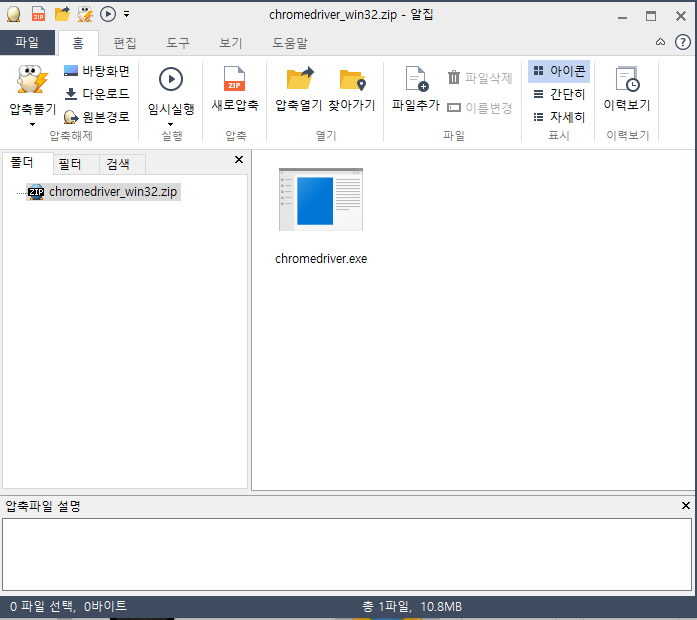This screenshot has width=697, height=620.
Task: Click the 압축열기 open folder icon
Action: (x=299, y=78)
